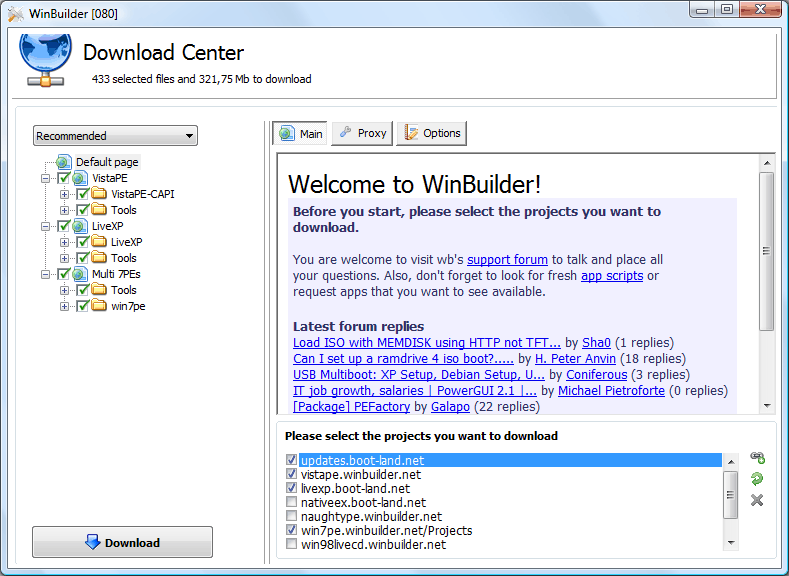Collapse the LiveXP project node

coord(45,226)
